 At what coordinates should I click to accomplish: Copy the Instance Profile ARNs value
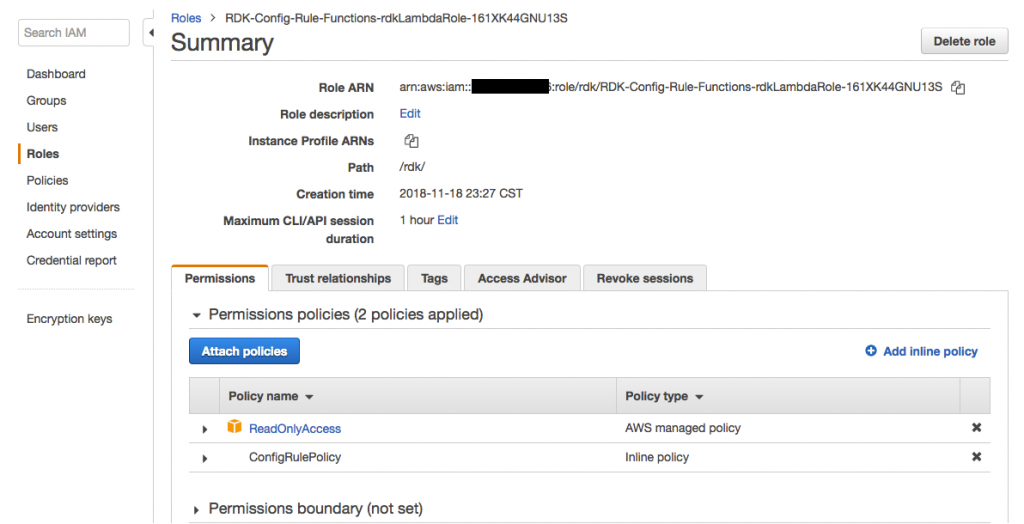411,140
